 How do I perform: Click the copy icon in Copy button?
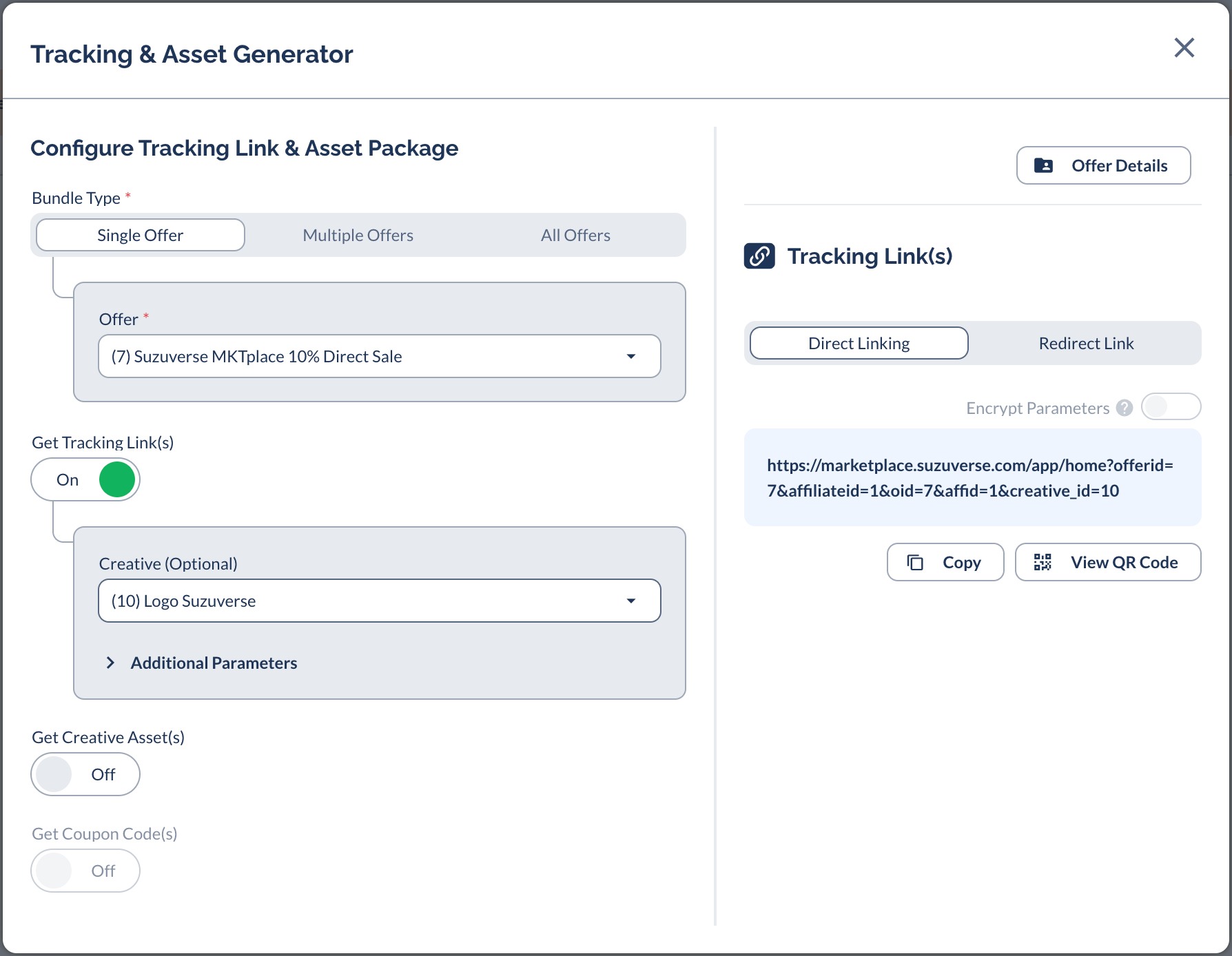915,562
